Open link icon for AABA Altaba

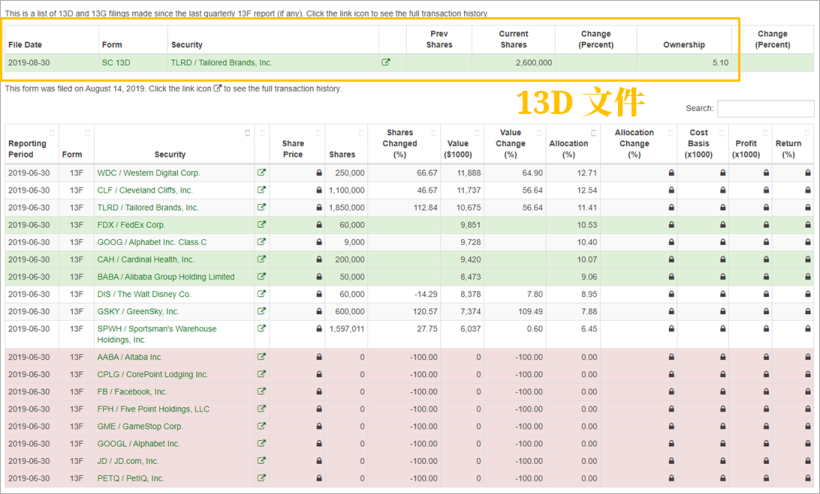tap(261, 357)
